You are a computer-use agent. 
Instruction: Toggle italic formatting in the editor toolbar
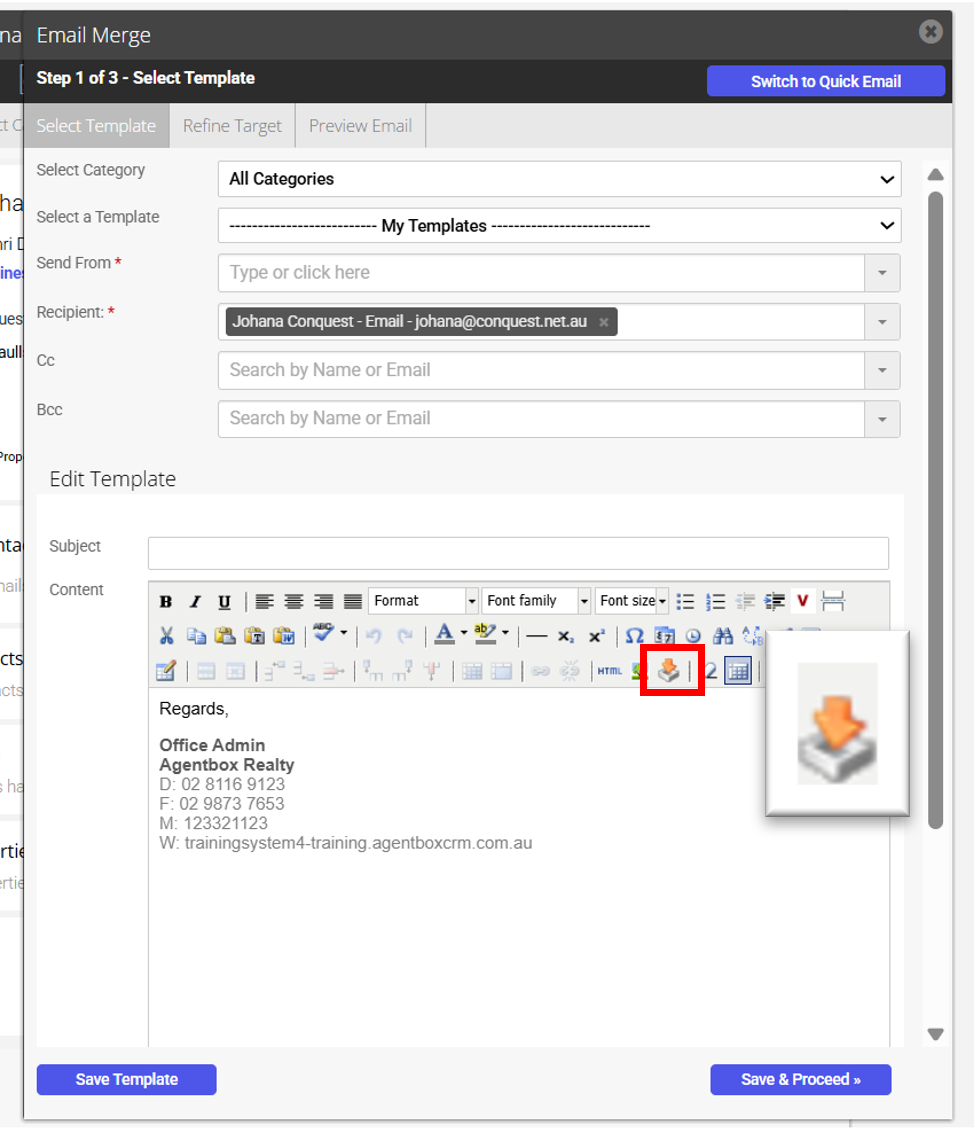[x=194, y=601]
